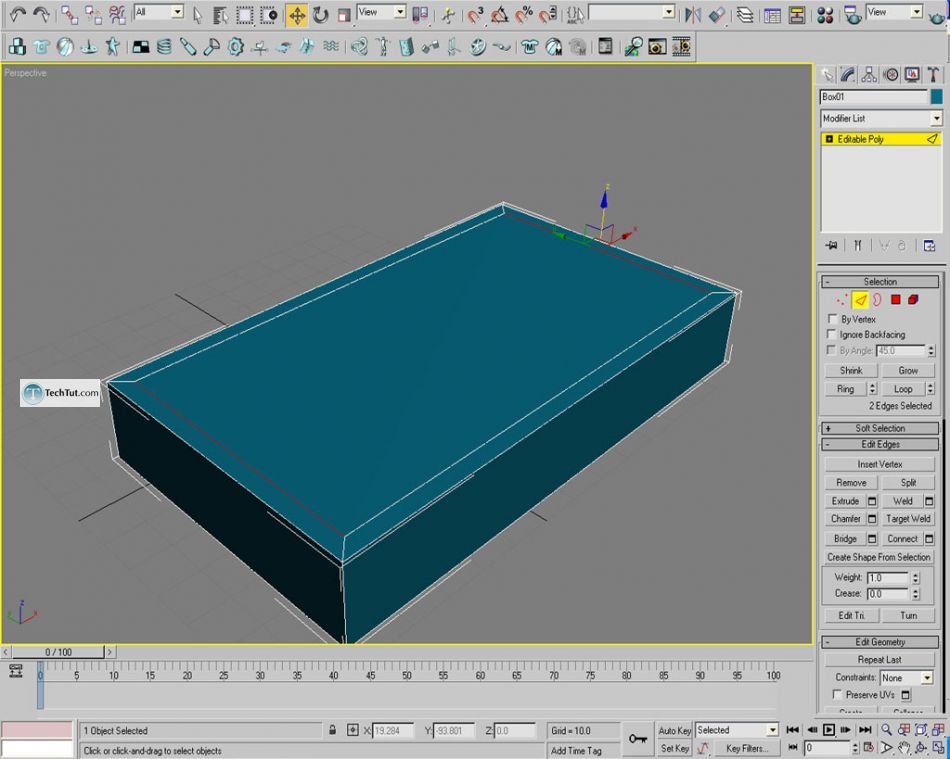Click the Chamfer button

pyautogui.click(x=846, y=519)
